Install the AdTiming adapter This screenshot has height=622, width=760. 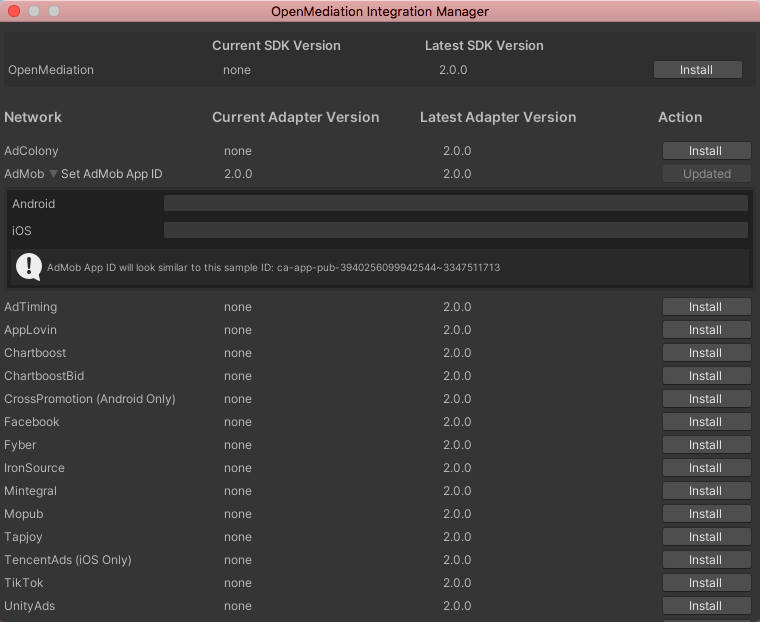click(x=706, y=307)
